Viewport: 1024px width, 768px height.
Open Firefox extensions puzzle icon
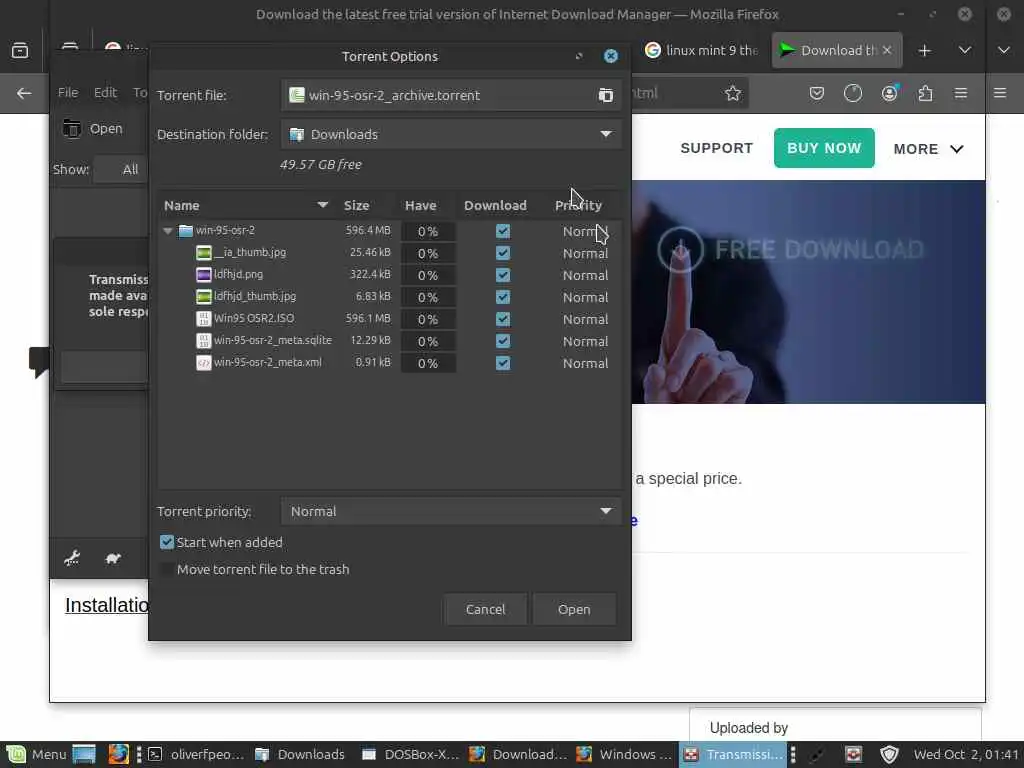point(925,93)
